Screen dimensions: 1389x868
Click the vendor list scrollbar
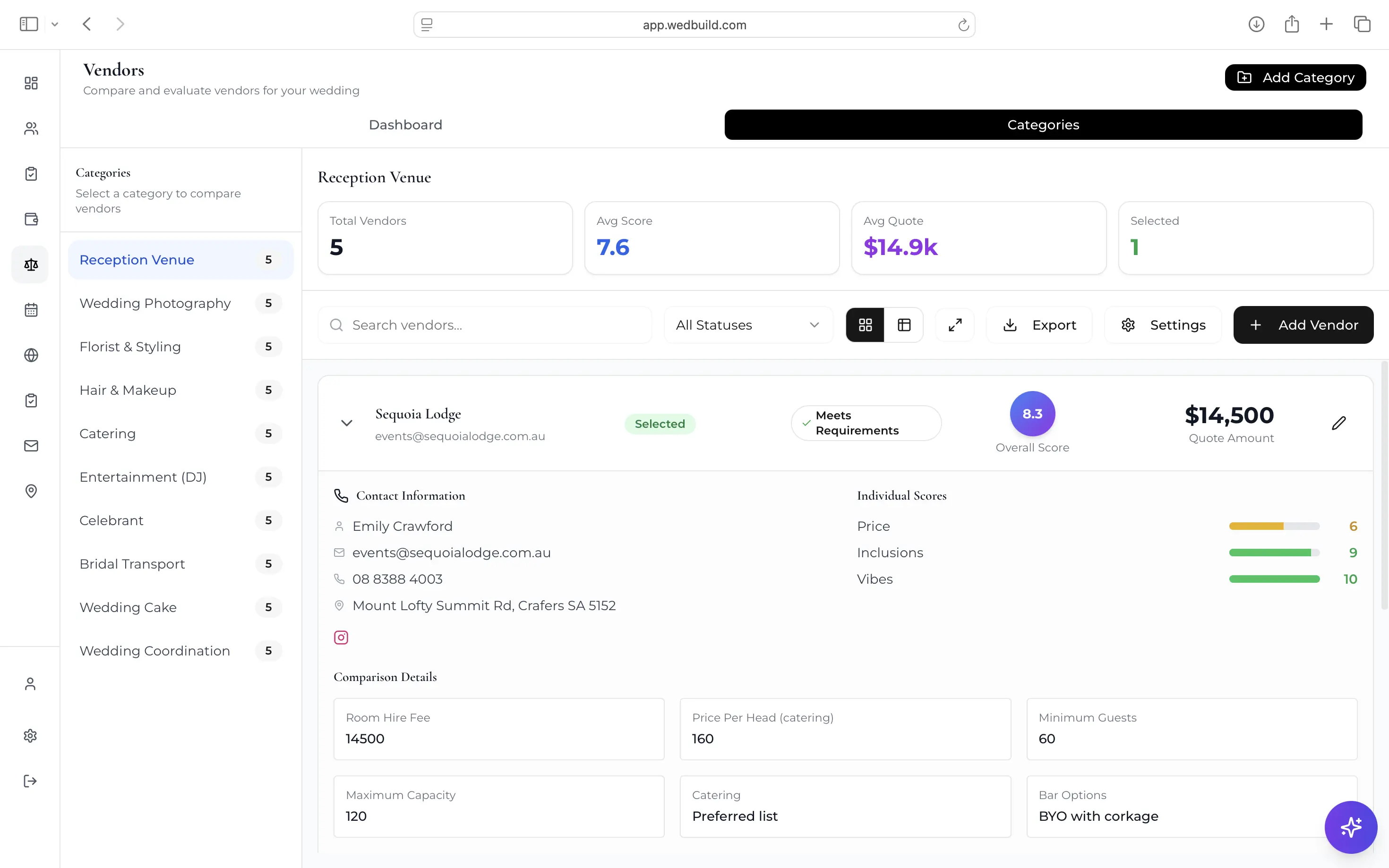point(1384,485)
